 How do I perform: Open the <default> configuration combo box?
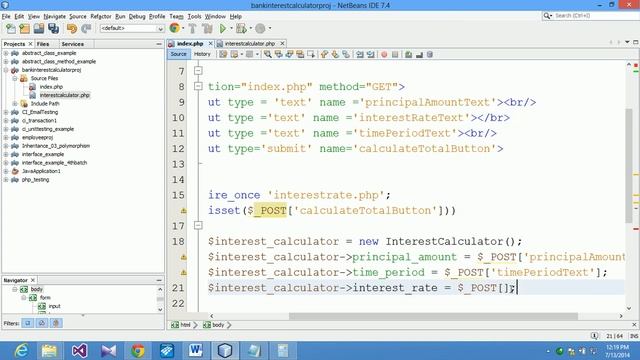click(x=132, y=28)
